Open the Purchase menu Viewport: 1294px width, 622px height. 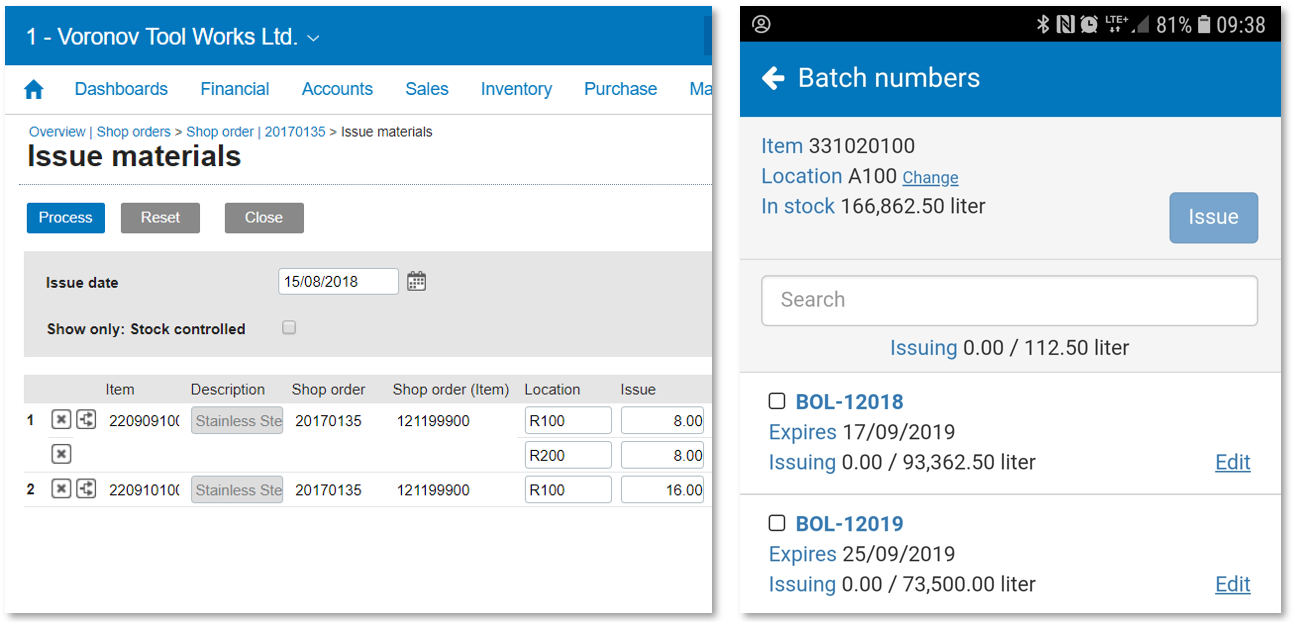620,90
